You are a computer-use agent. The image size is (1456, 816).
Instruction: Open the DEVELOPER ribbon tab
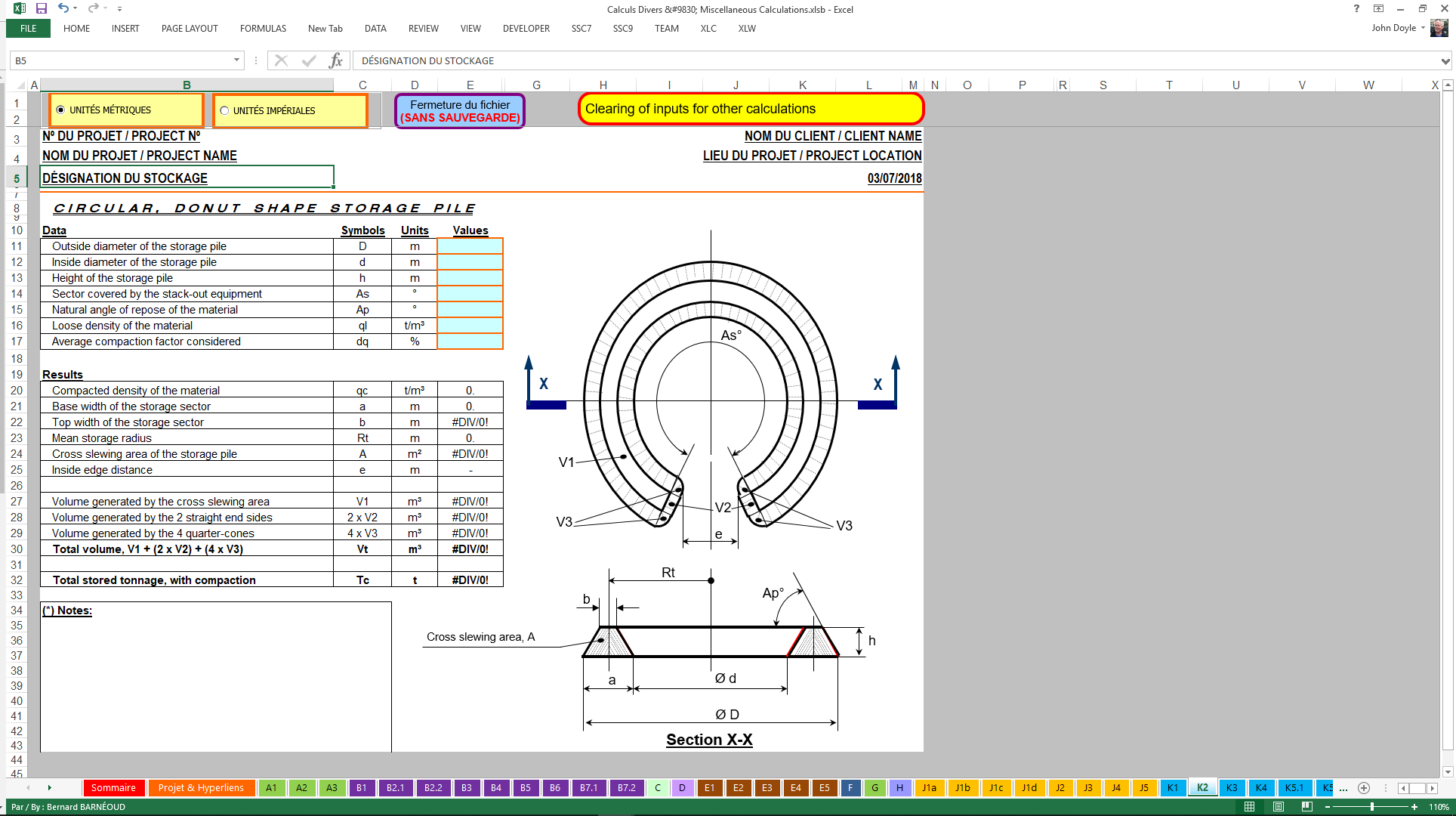[526, 29]
